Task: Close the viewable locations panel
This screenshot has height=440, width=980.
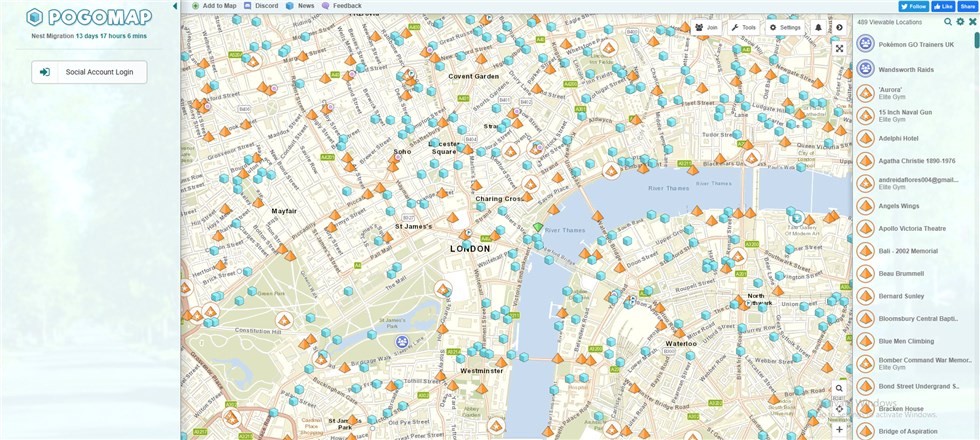Action: 972,21
